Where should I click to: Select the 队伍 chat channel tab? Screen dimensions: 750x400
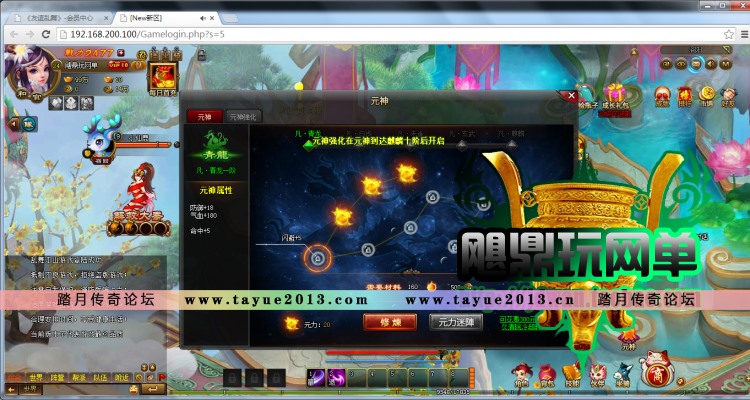click(x=100, y=378)
